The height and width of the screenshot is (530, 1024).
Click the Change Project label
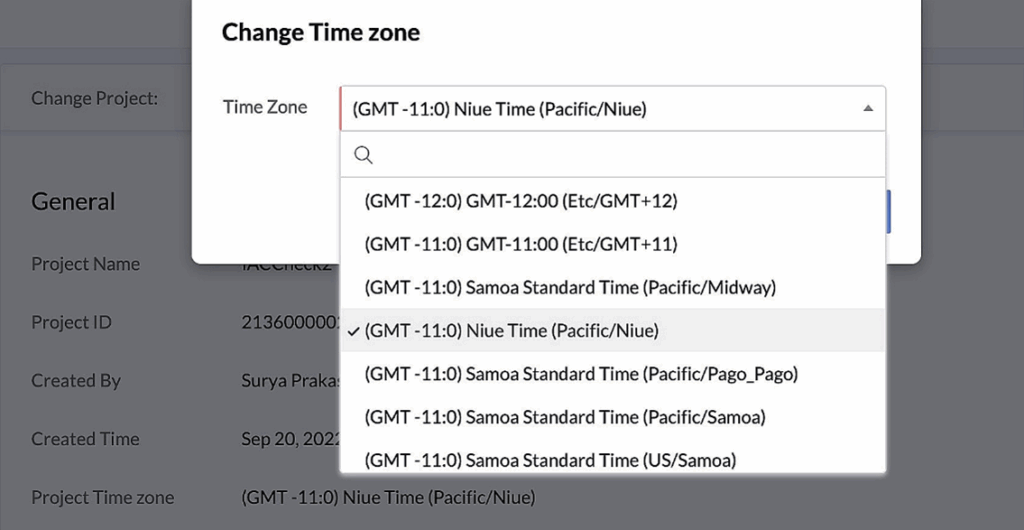[x=94, y=98]
